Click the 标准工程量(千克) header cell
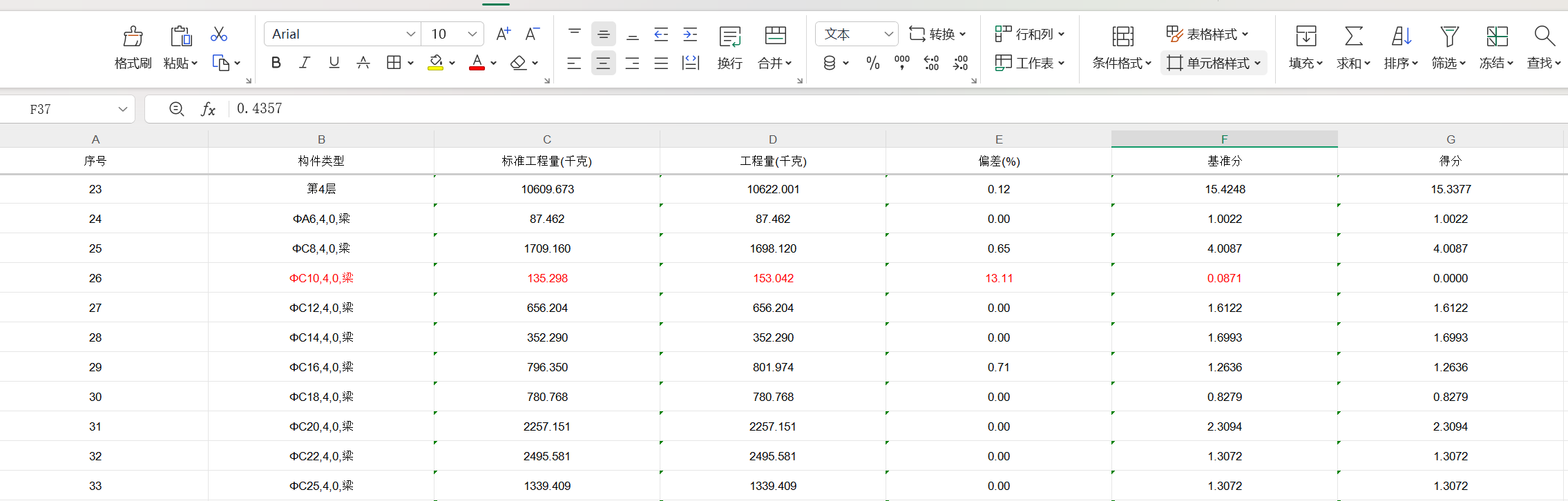 (547, 161)
